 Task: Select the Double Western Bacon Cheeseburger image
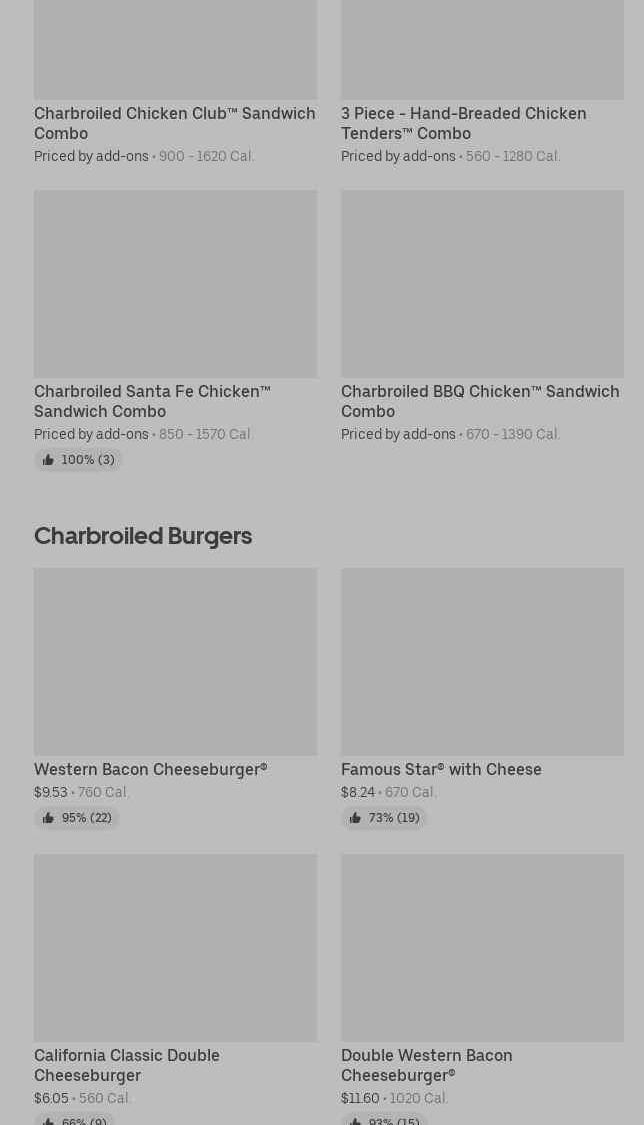tap(483, 948)
